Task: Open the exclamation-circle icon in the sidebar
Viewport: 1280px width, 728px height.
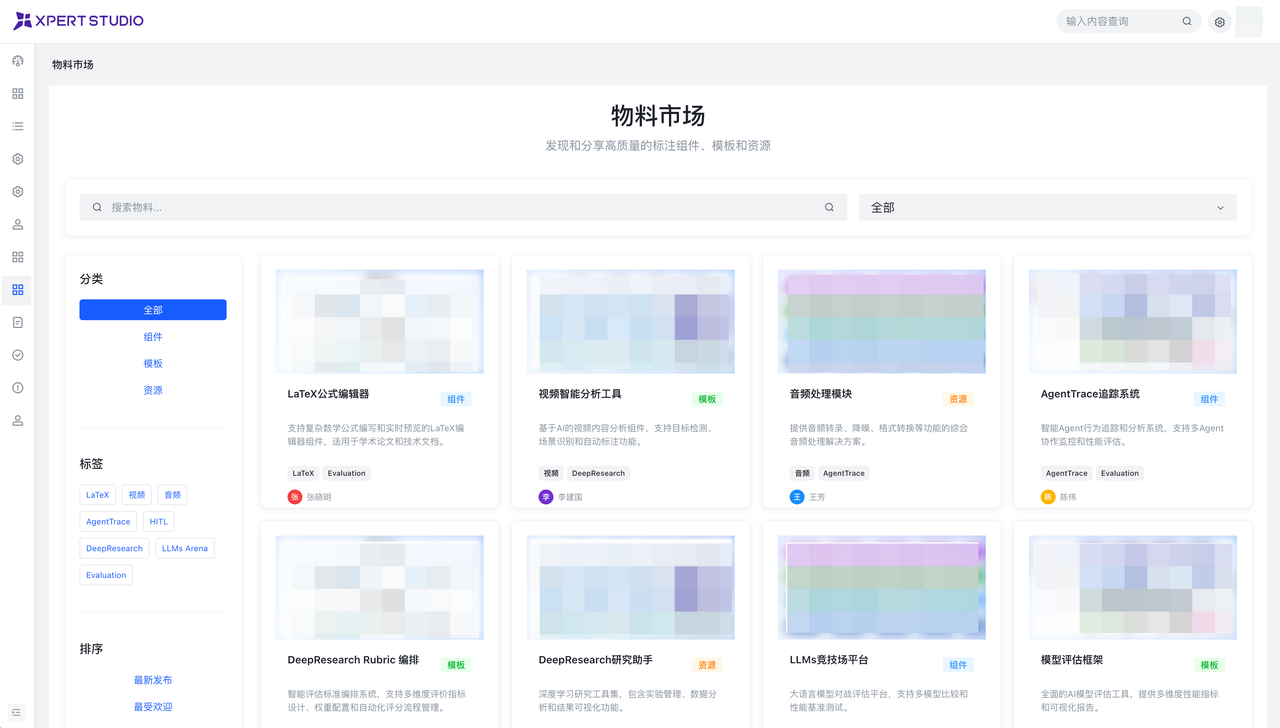Action: pos(17,388)
